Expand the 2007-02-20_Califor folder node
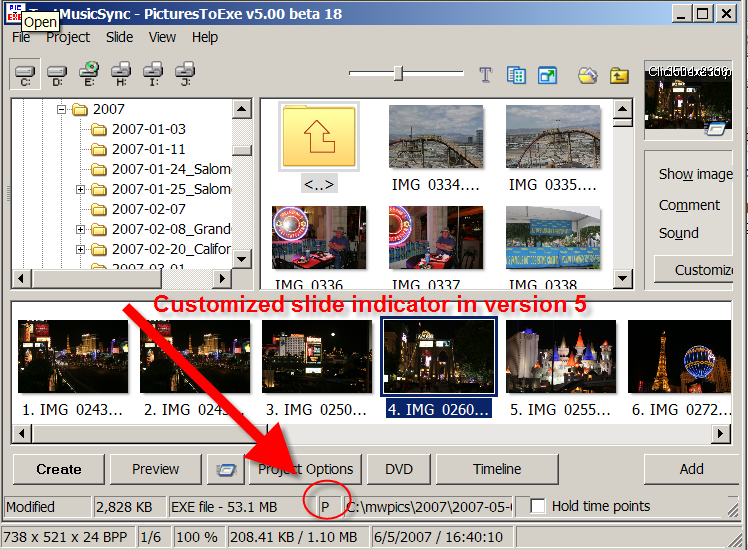This screenshot has height=550, width=748. [80, 249]
